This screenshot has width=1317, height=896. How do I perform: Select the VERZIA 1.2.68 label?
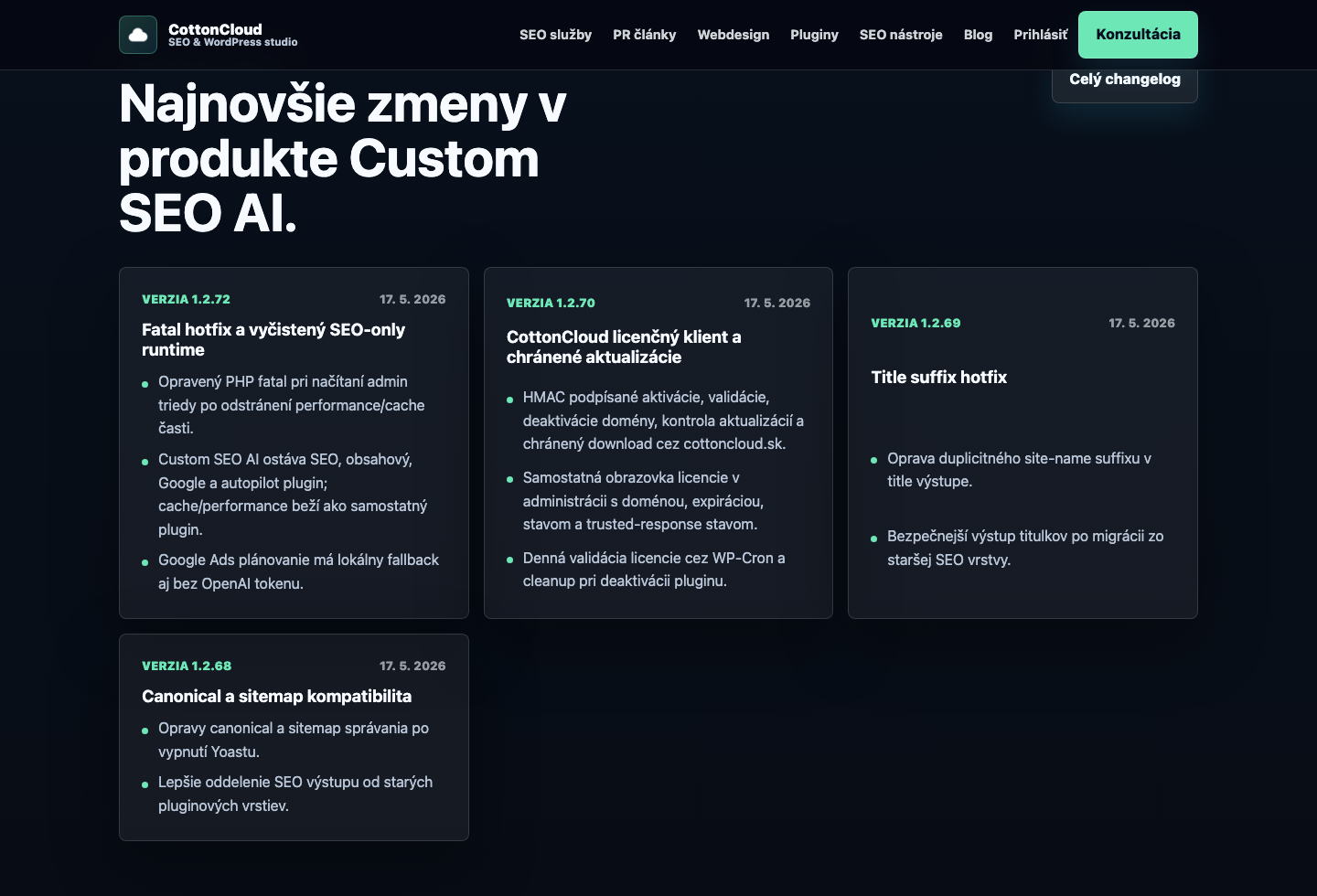[x=187, y=666]
